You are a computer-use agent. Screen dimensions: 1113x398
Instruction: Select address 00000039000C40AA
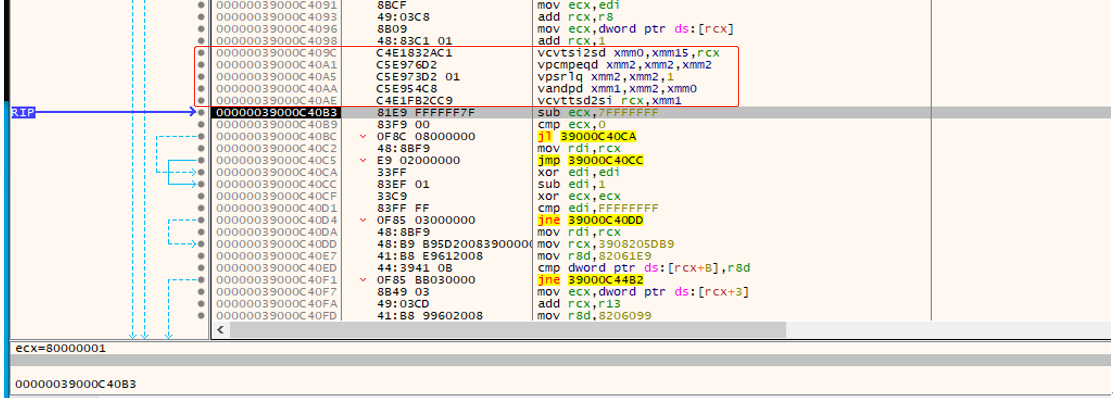(x=277, y=88)
